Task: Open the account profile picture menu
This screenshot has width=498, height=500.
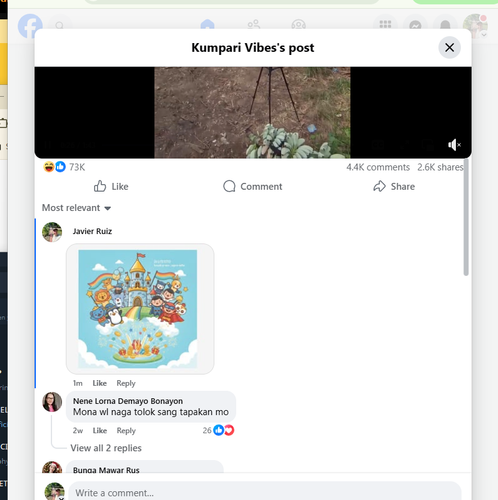Action: [x=475, y=26]
